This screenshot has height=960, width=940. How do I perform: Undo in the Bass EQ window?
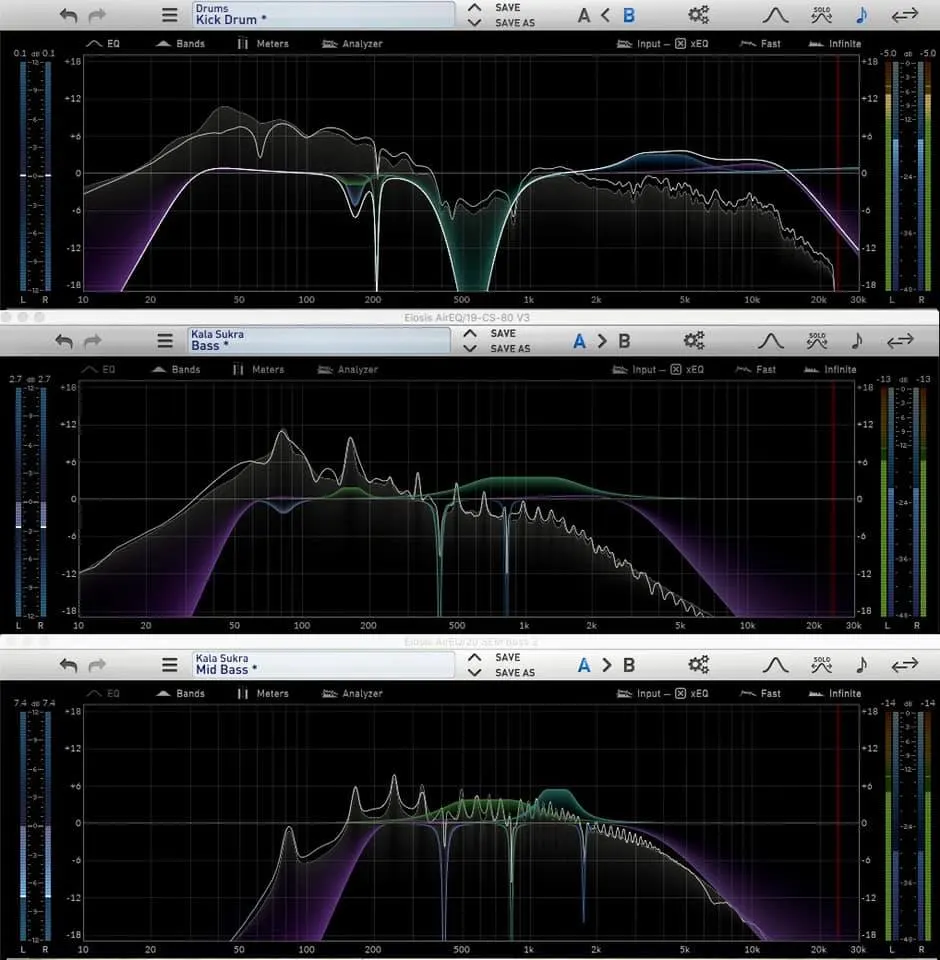64,341
